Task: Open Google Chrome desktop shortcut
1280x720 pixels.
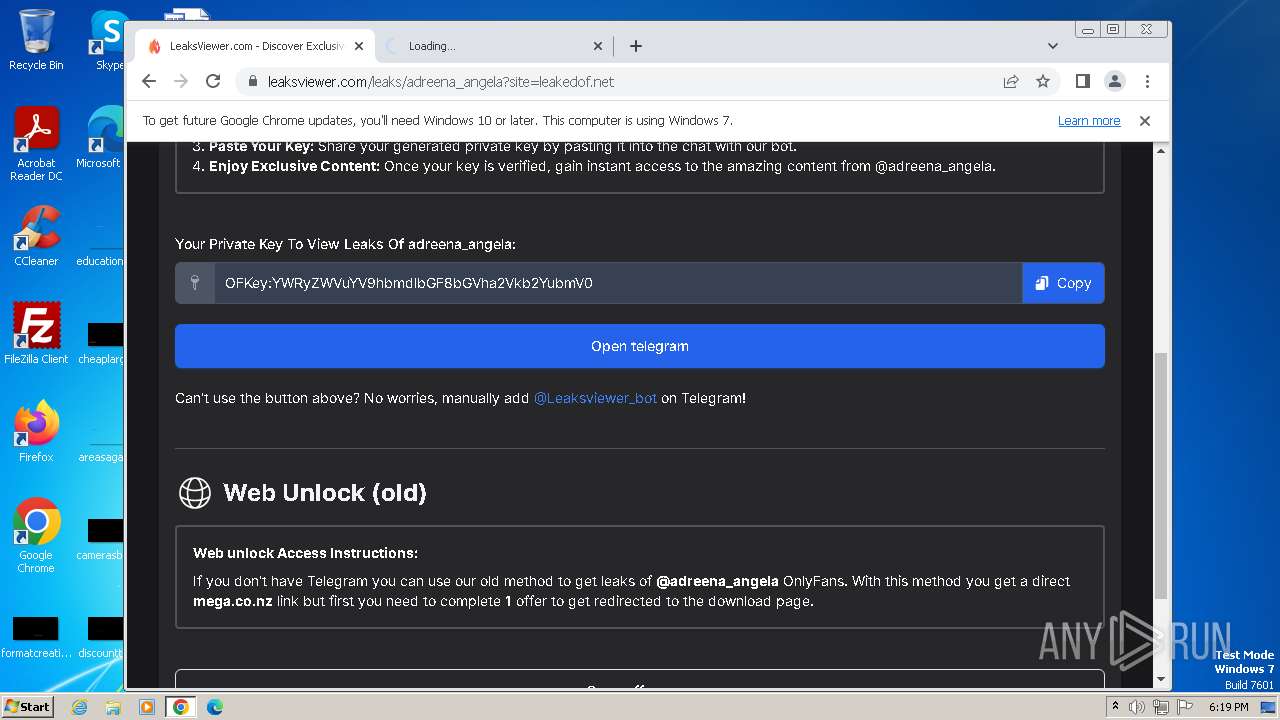Action: 36,536
